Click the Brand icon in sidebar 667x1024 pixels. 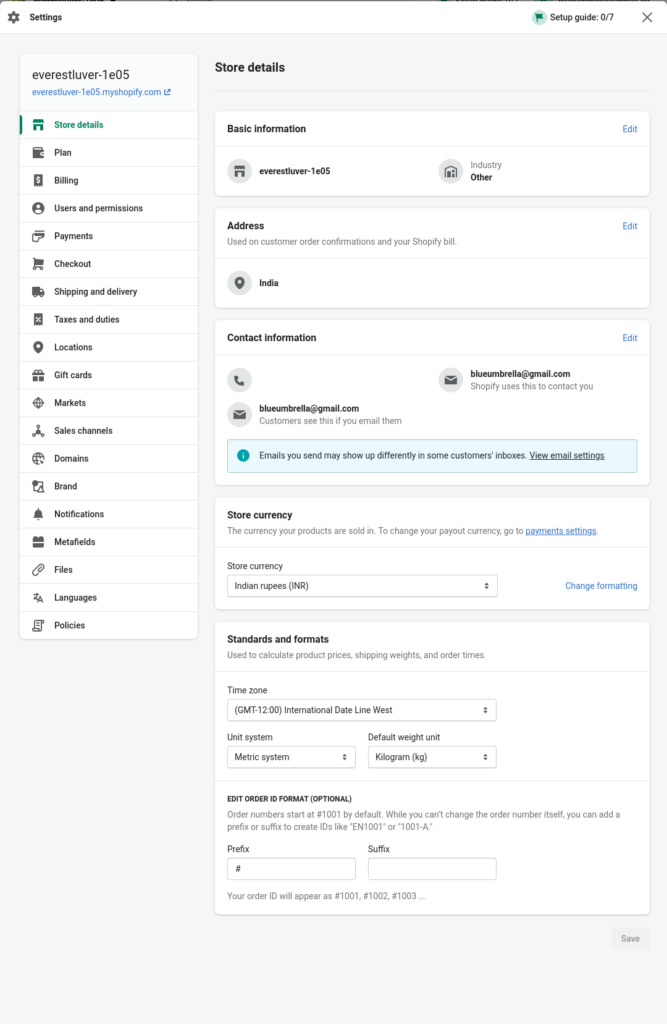point(39,487)
